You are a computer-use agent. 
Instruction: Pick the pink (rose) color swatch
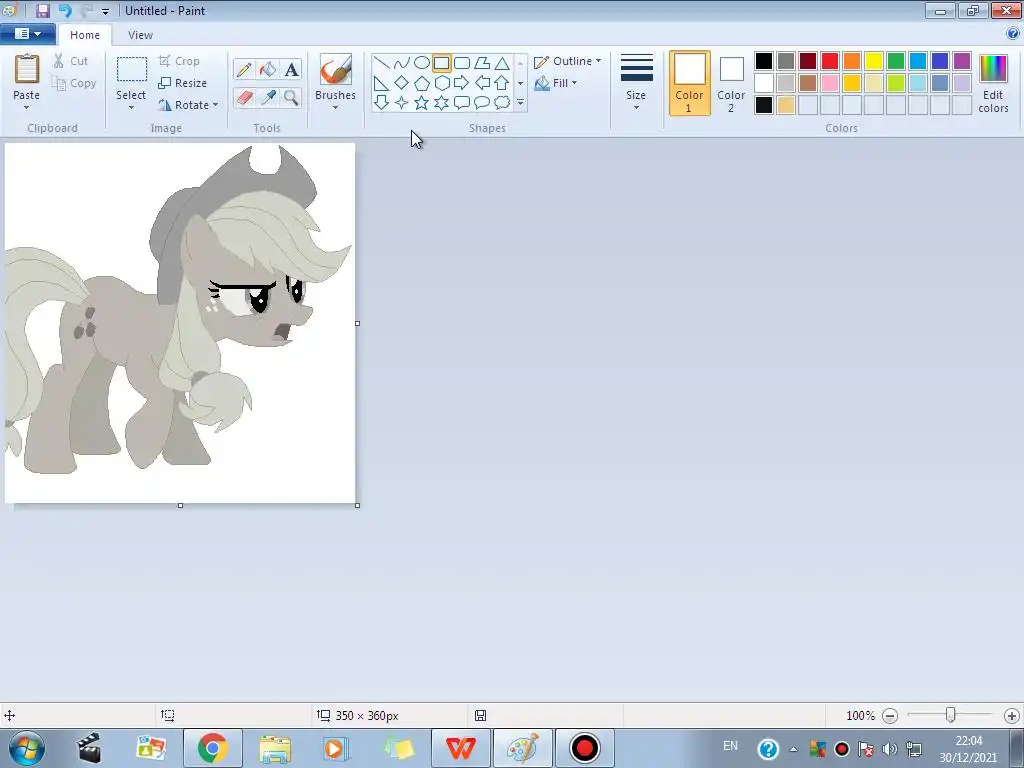830,83
